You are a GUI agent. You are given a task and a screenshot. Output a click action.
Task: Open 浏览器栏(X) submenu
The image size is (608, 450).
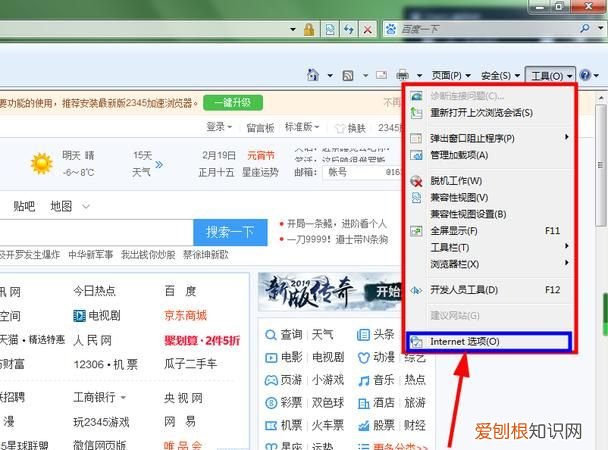pos(490,264)
